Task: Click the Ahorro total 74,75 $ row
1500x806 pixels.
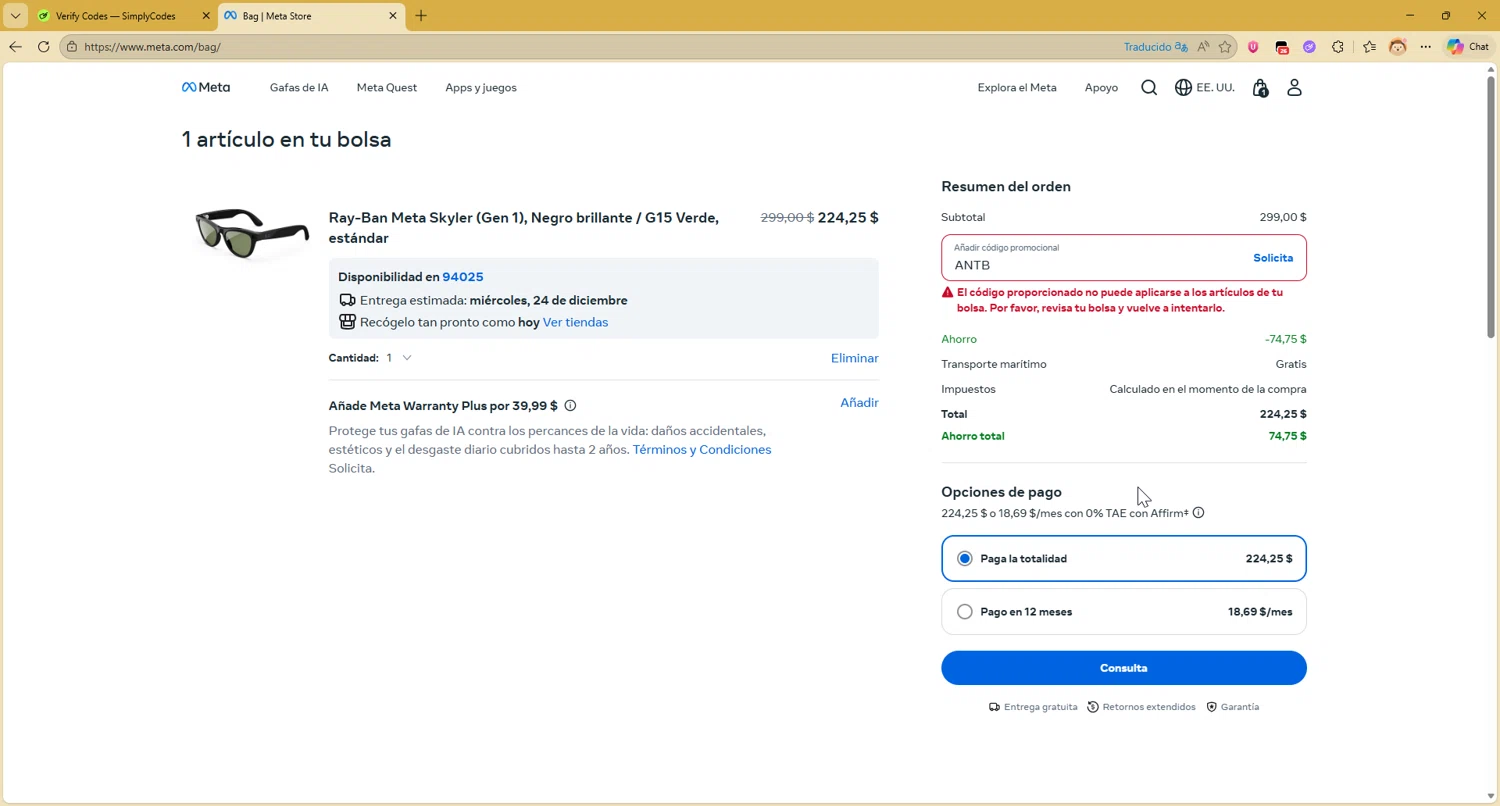Action: [1124, 436]
